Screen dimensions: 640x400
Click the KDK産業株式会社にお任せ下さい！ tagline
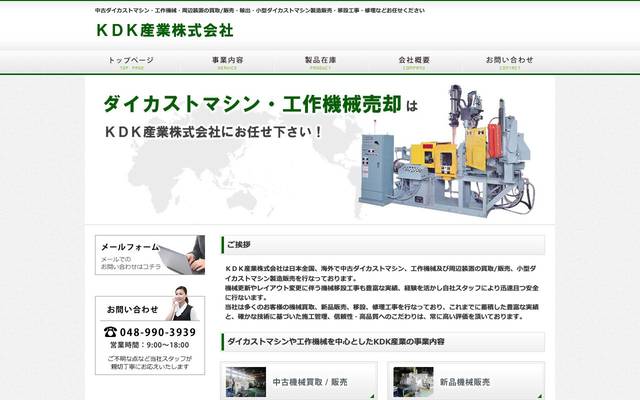(213, 132)
